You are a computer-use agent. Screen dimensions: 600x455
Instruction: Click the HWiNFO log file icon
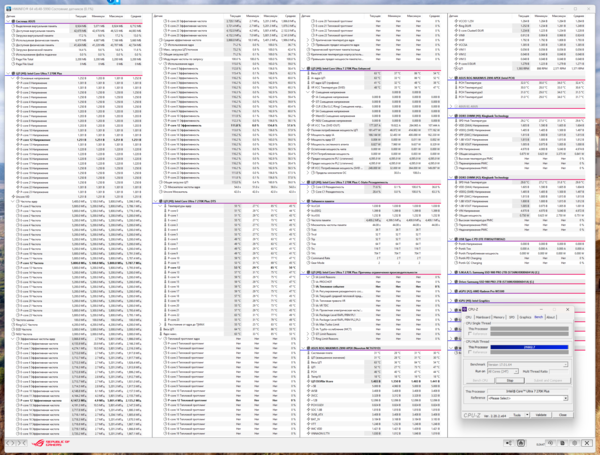[x=562, y=443]
